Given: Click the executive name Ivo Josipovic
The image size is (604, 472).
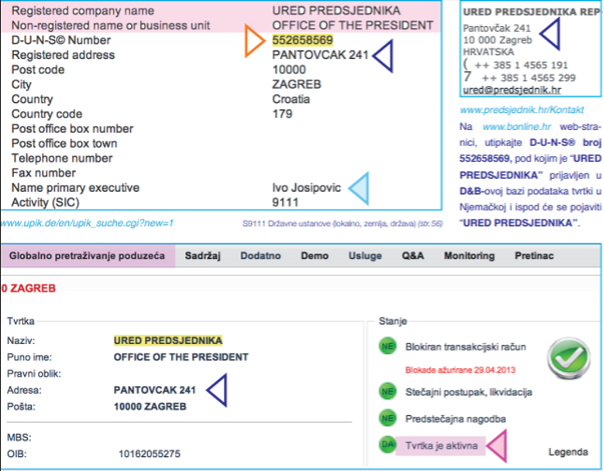Looking at the screenshot, I should pyautogui.click(x=307, y=188).
